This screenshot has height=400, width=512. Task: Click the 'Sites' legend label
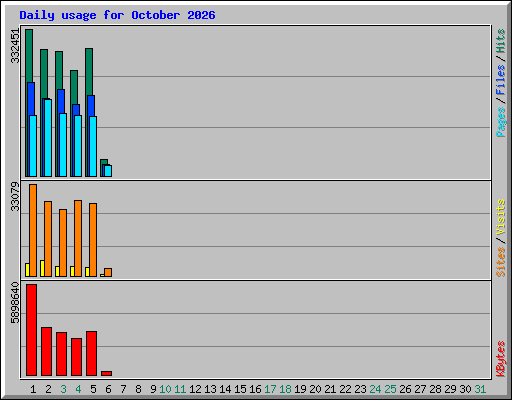tap(501, 262)
